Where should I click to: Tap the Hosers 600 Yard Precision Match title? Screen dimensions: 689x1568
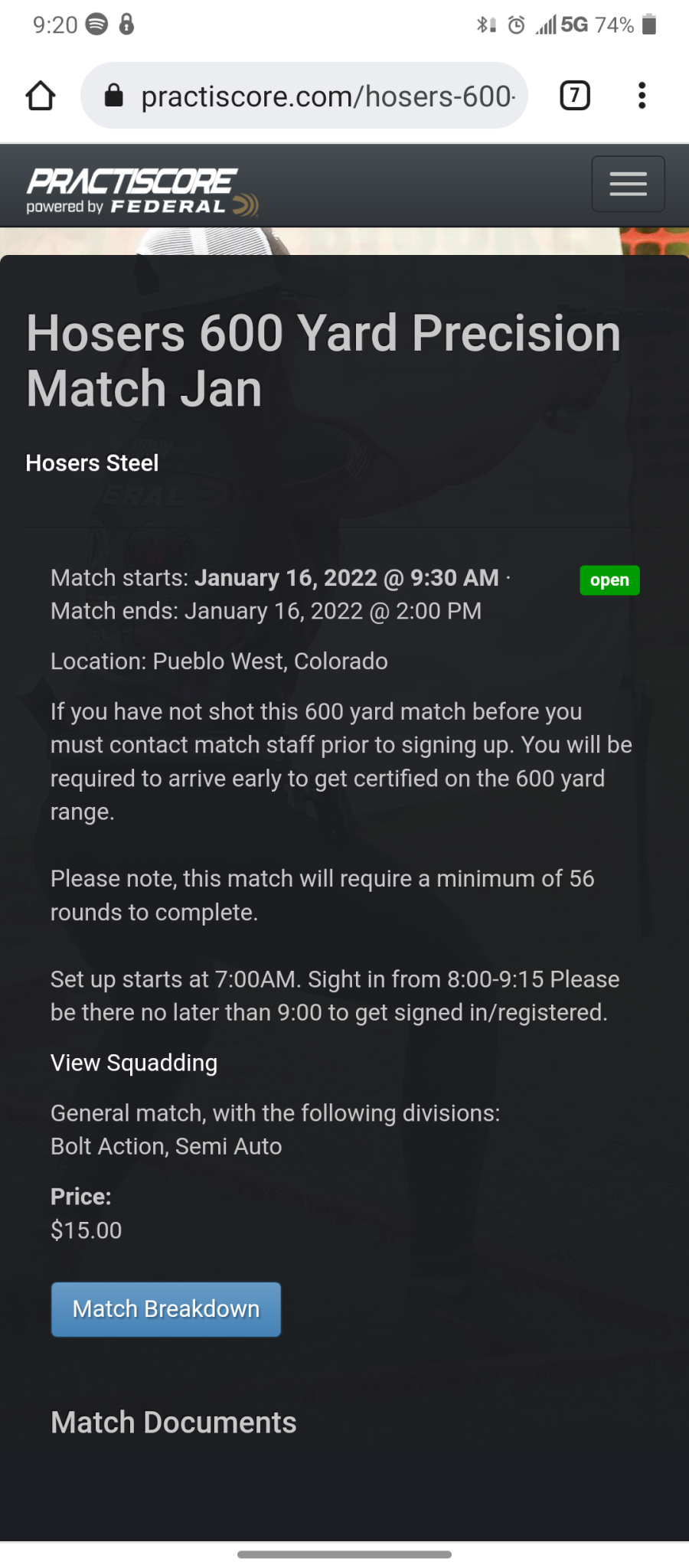[324, 361]
